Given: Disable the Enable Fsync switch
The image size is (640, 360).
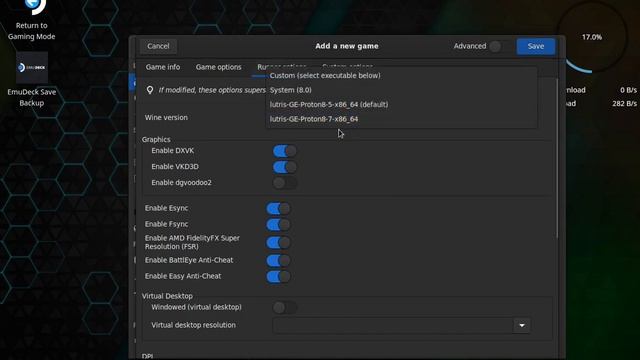Looking at the screenshot, I should [278, 224].
